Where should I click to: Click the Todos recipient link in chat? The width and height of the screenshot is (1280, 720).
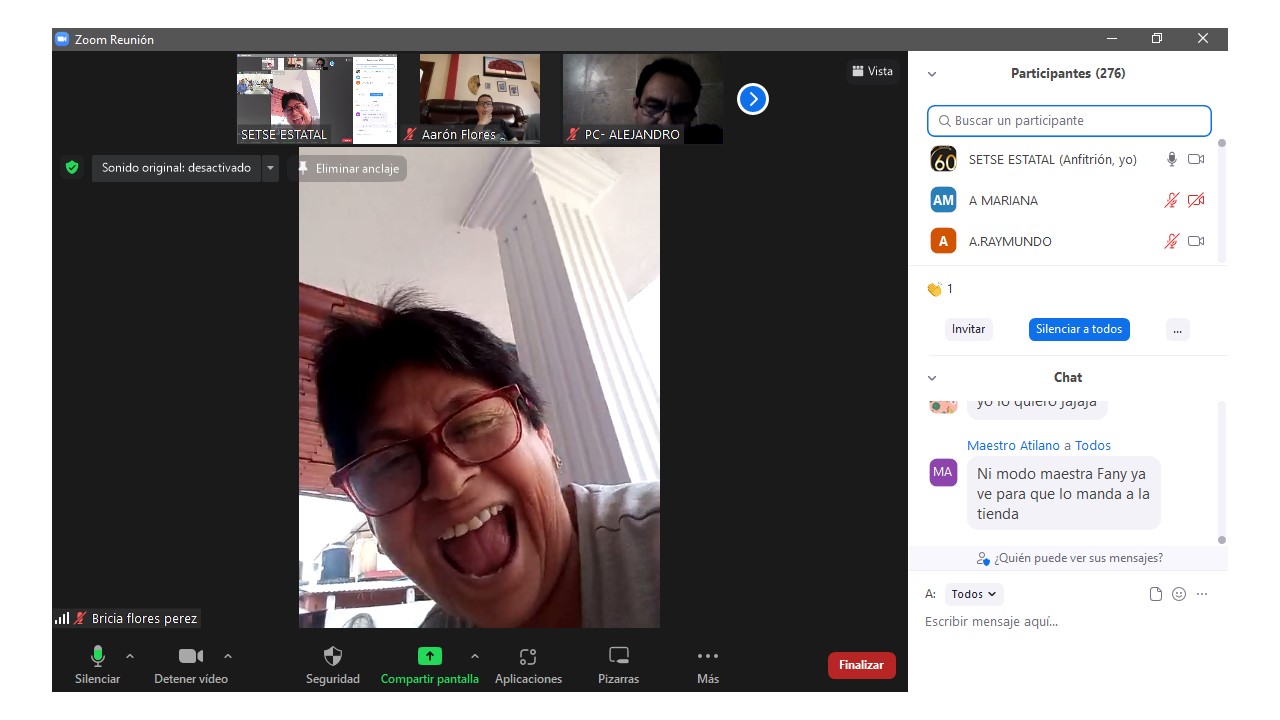[1093, 446]
